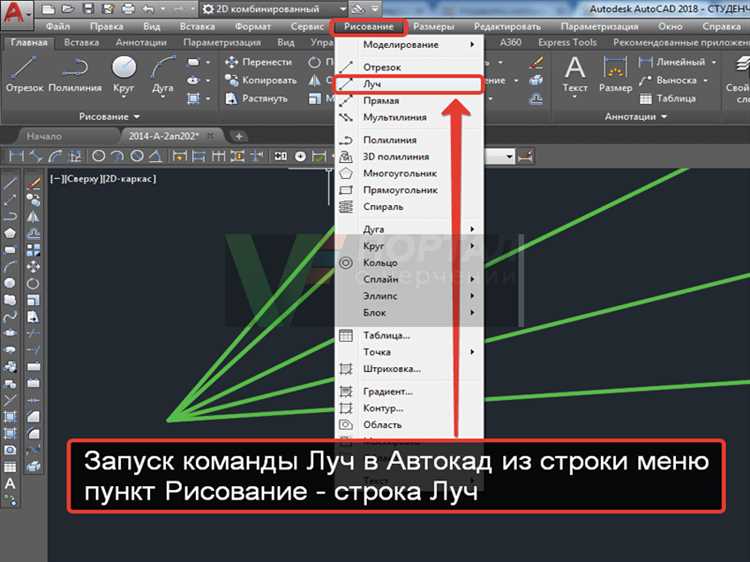This screenshot has width=750, height=562.
Task: Open the dimension style combo box in toolbar
Action: [500, 156]
